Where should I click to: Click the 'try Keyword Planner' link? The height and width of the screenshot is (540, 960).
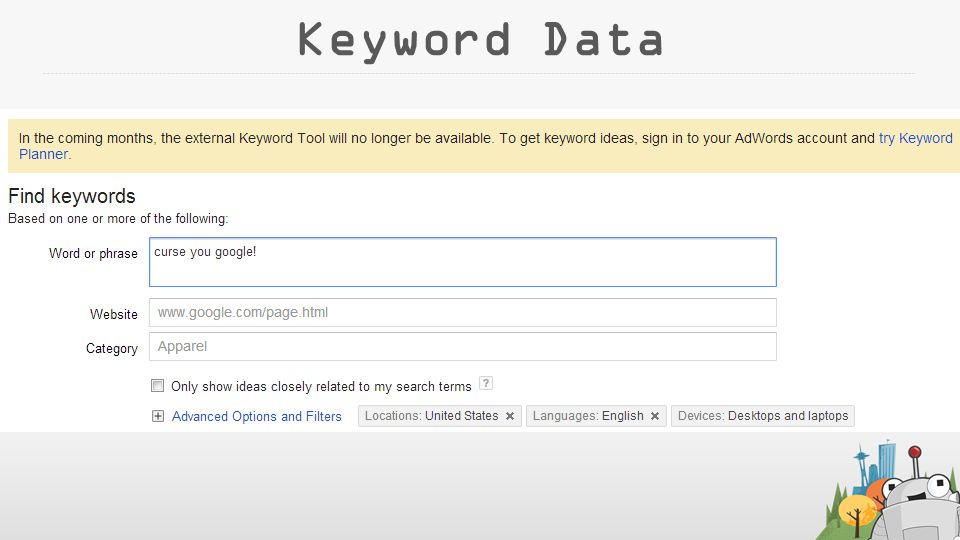coord(915,138)
